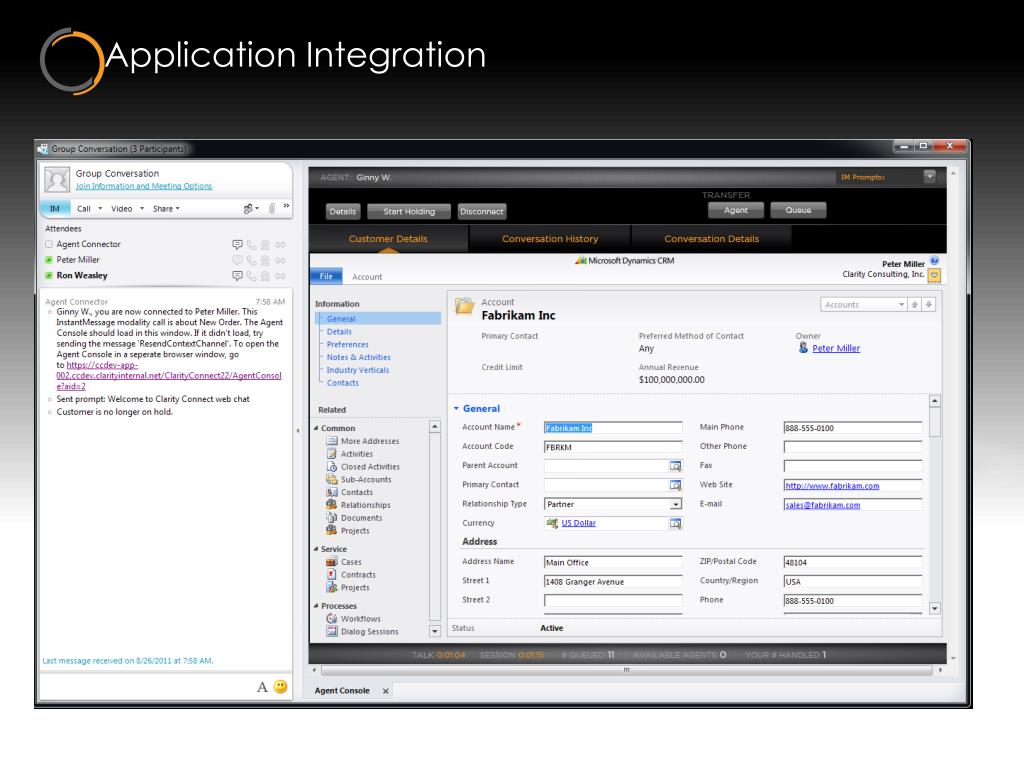The image size is (1024, 768).
Task: Switch to the Conversation Details tab
Action: [711, 239]
